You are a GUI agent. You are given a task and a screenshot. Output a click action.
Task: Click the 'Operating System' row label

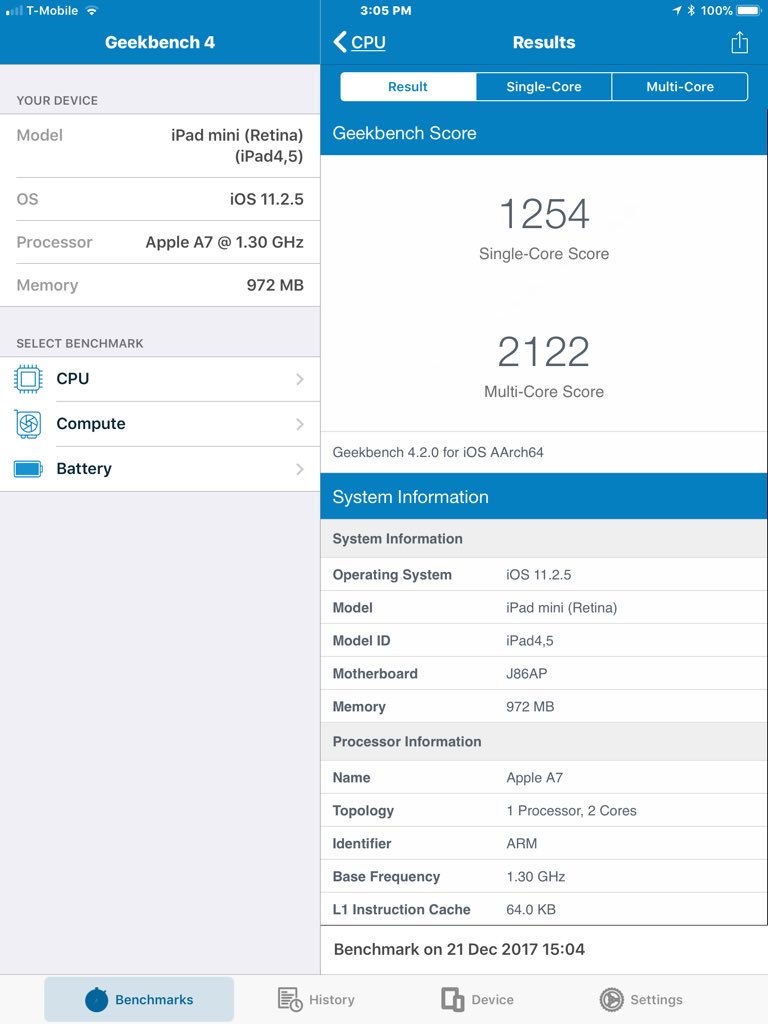coord(392,575)
